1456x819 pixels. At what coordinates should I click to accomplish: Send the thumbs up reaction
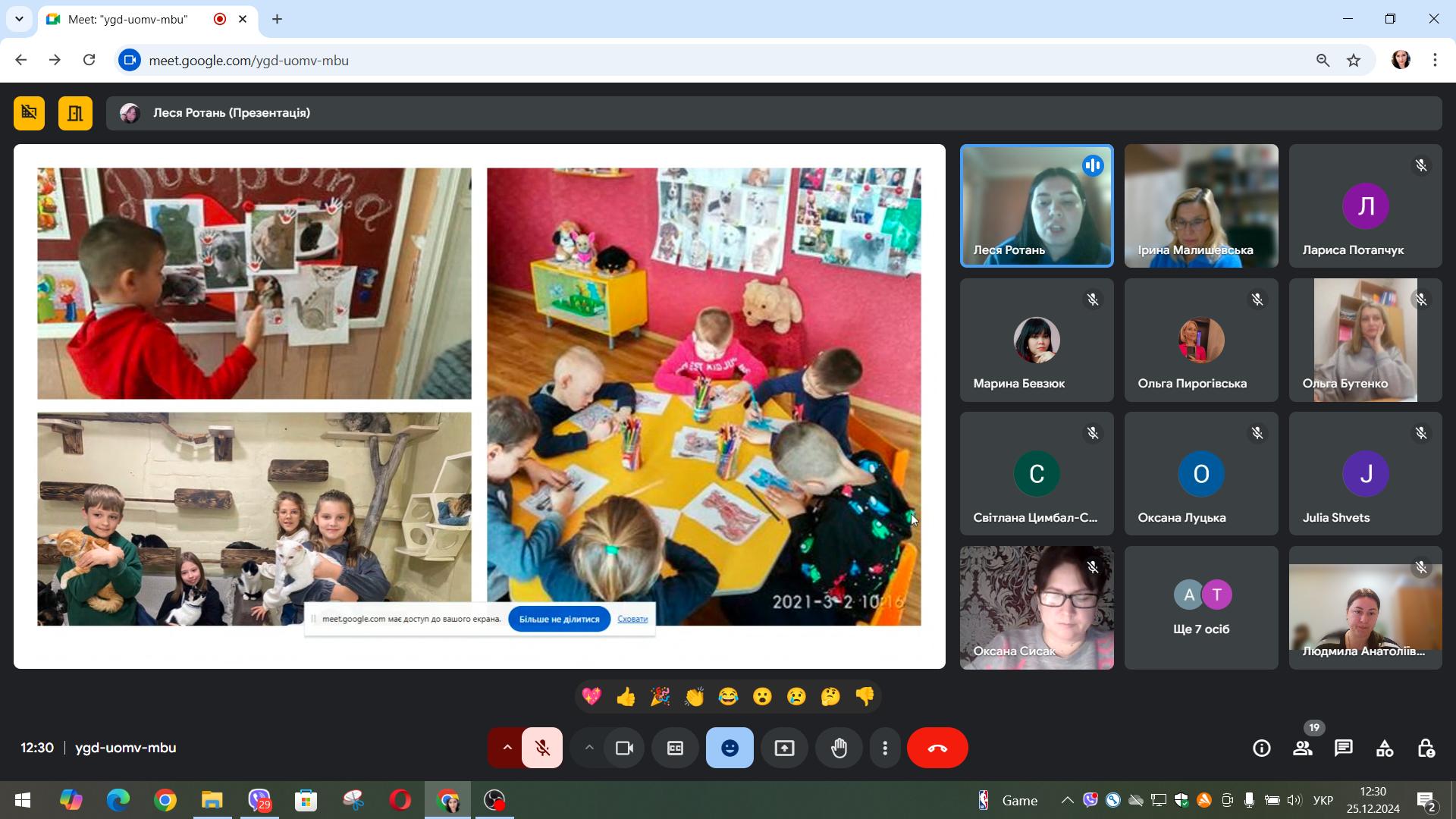626,696
